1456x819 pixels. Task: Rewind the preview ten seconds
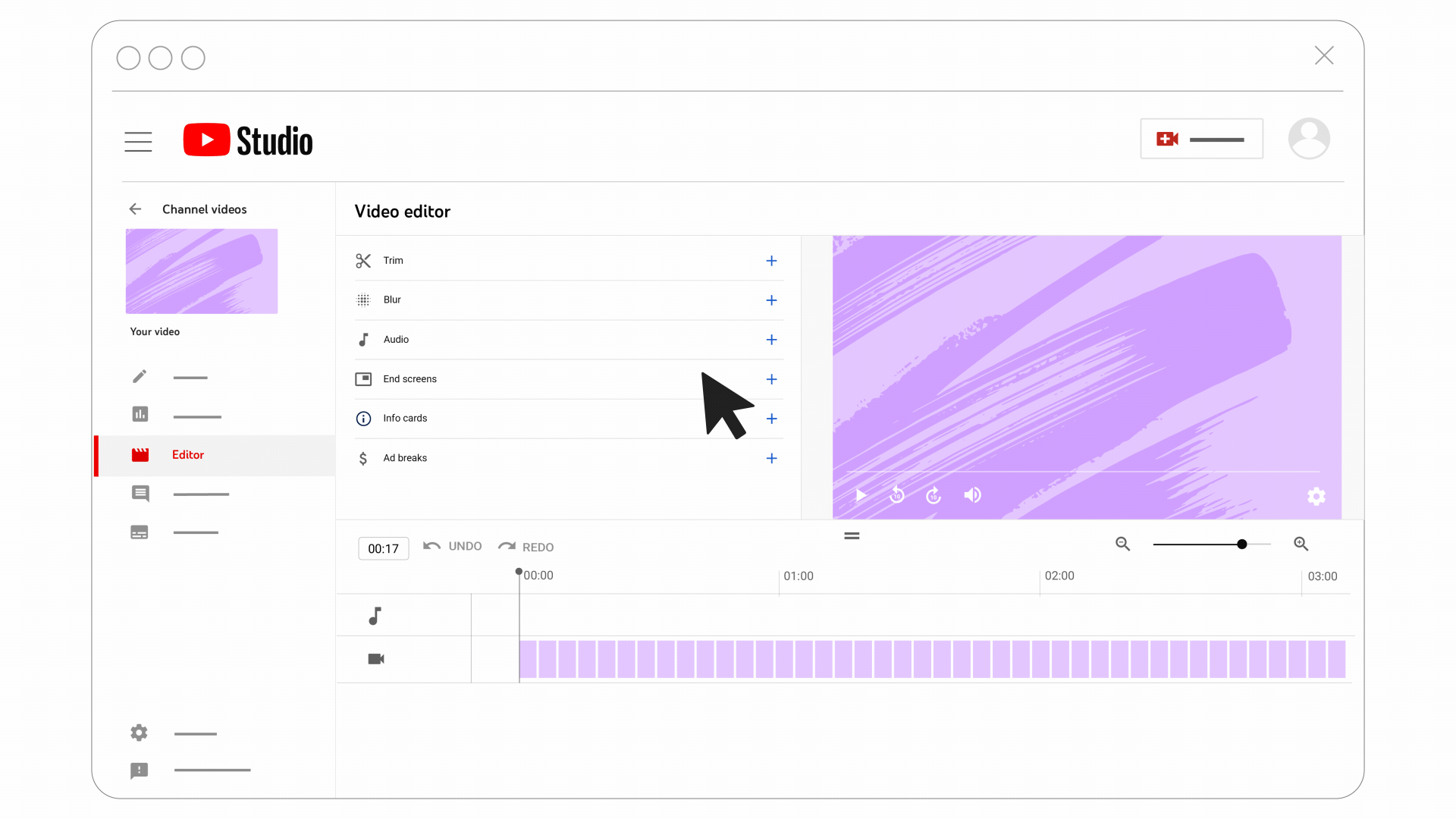(x=897, y=495)
